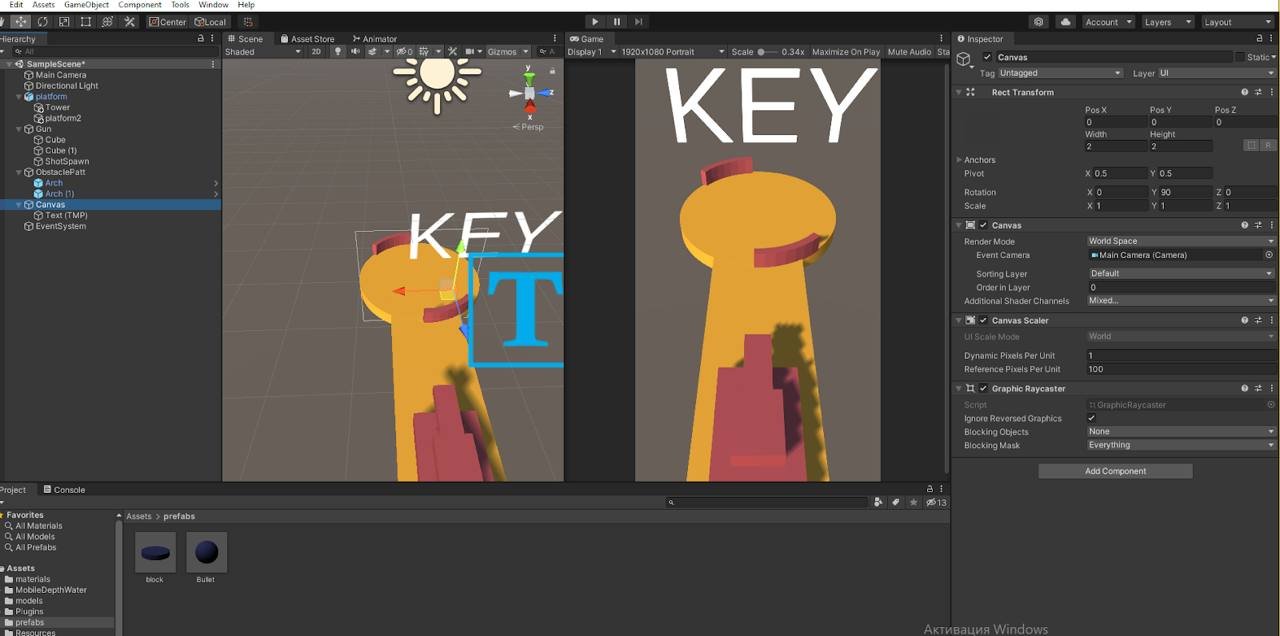Open Canvas component preset settings icon
1280x636 pixels.
coord(1258,225)
